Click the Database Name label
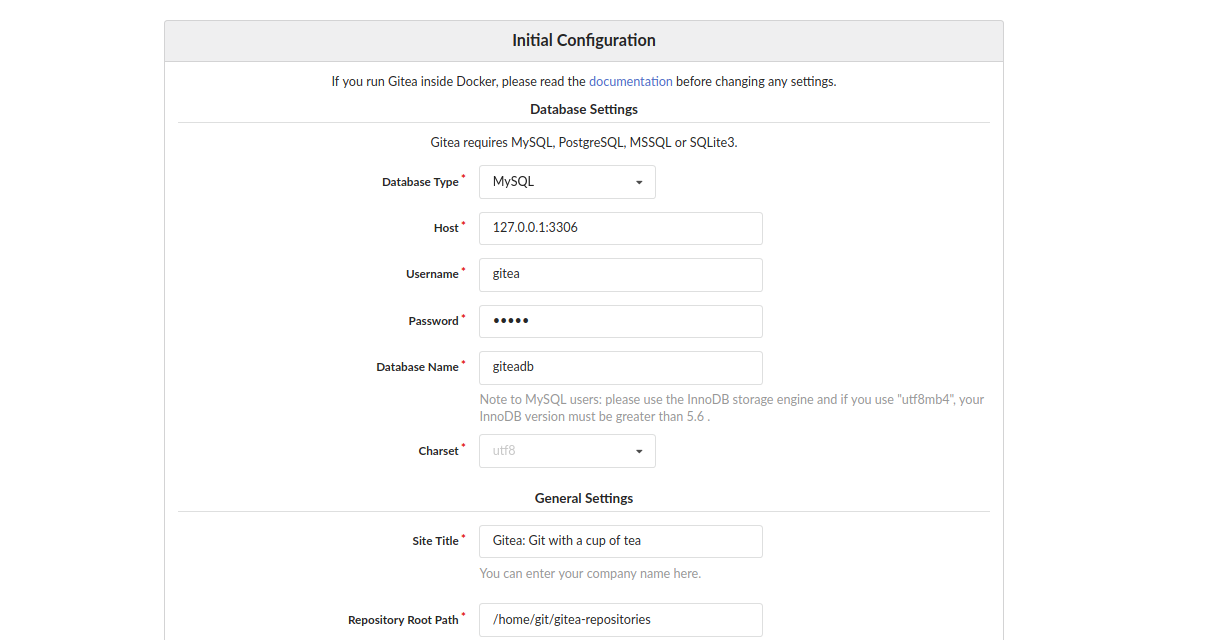 point(417,367)
